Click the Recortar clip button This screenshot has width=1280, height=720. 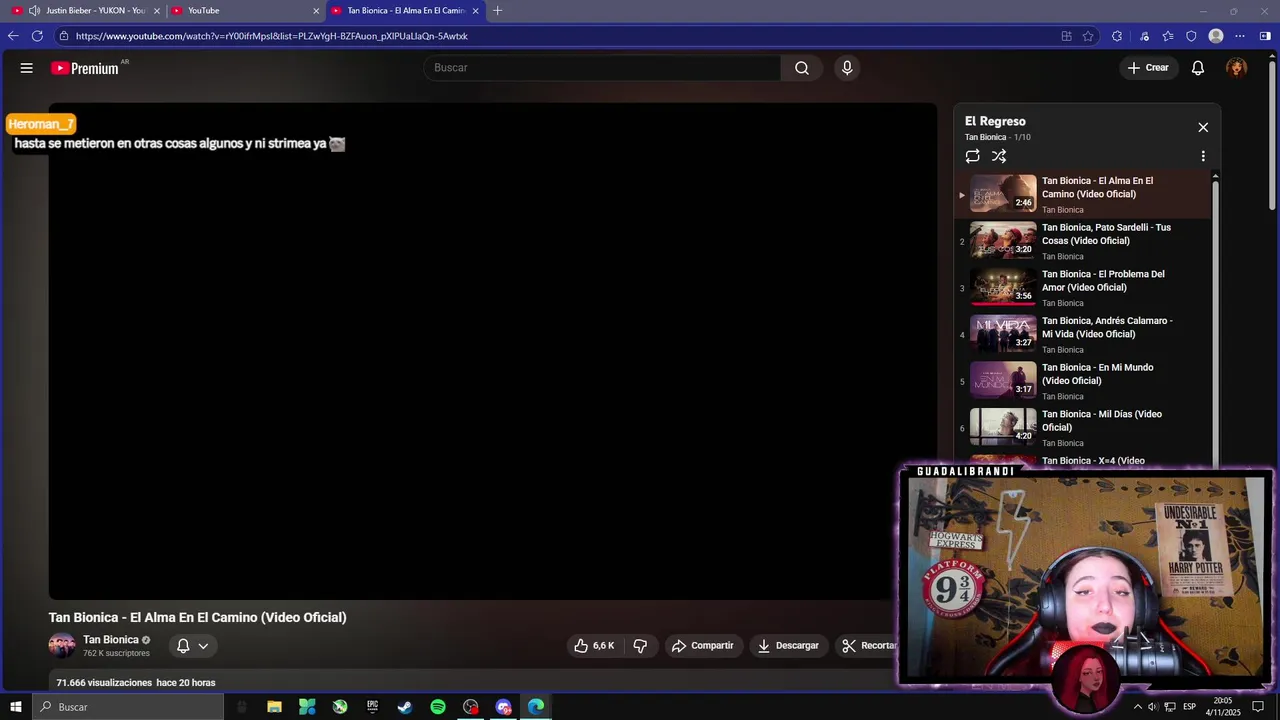tap(868, 646)
